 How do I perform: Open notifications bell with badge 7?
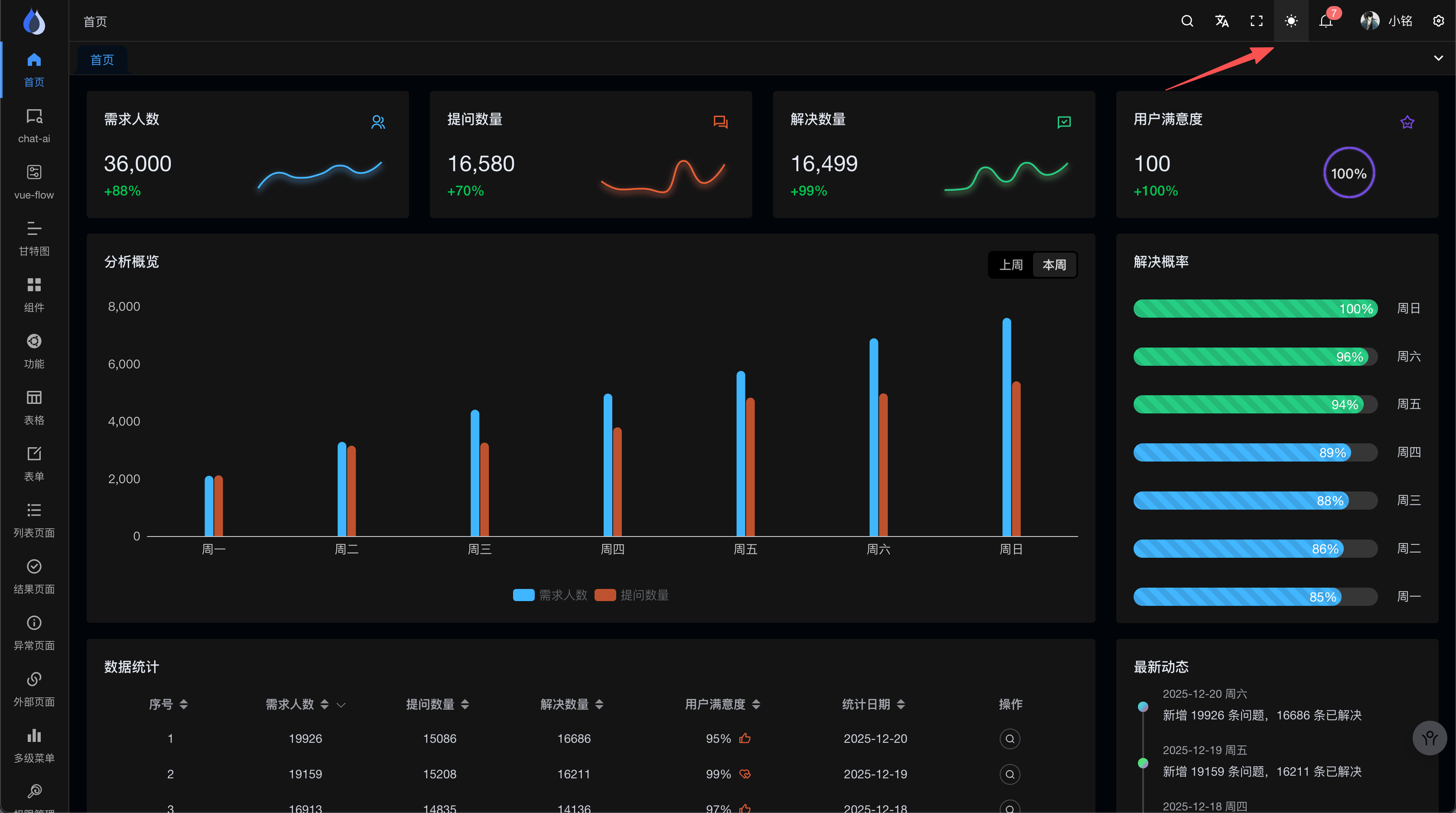pyautogui.click(x=1326, y=21)
